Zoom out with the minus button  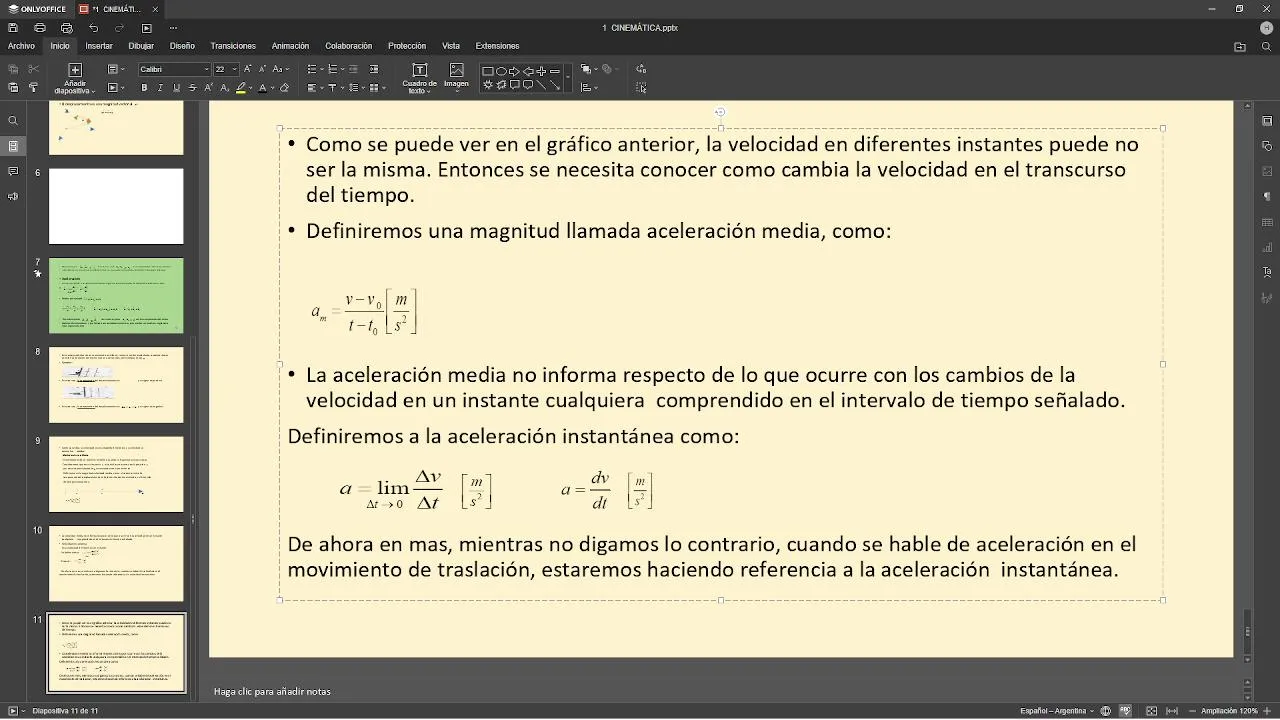[x=1191, y=711]
